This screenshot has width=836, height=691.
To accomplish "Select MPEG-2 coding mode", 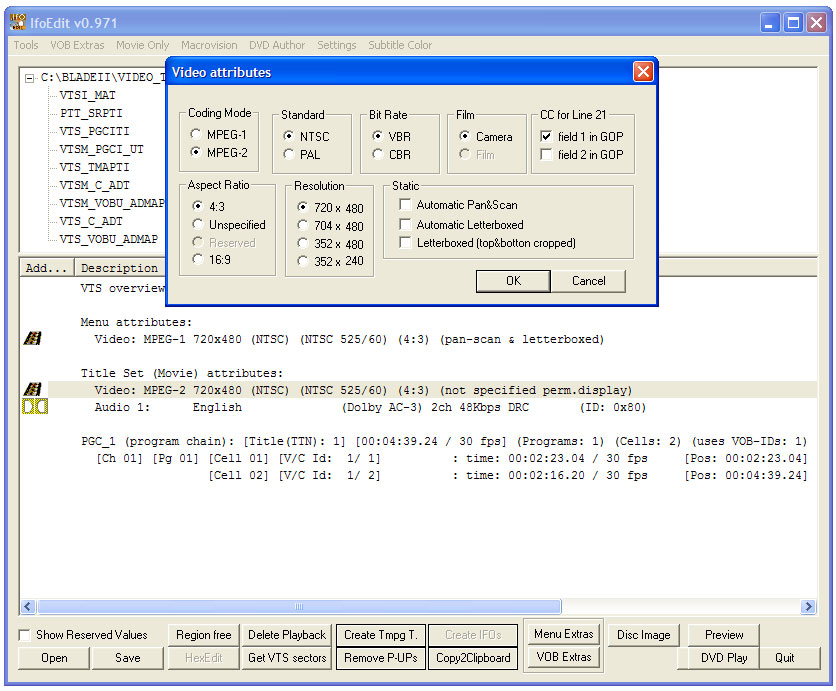I will coord(196,152).
